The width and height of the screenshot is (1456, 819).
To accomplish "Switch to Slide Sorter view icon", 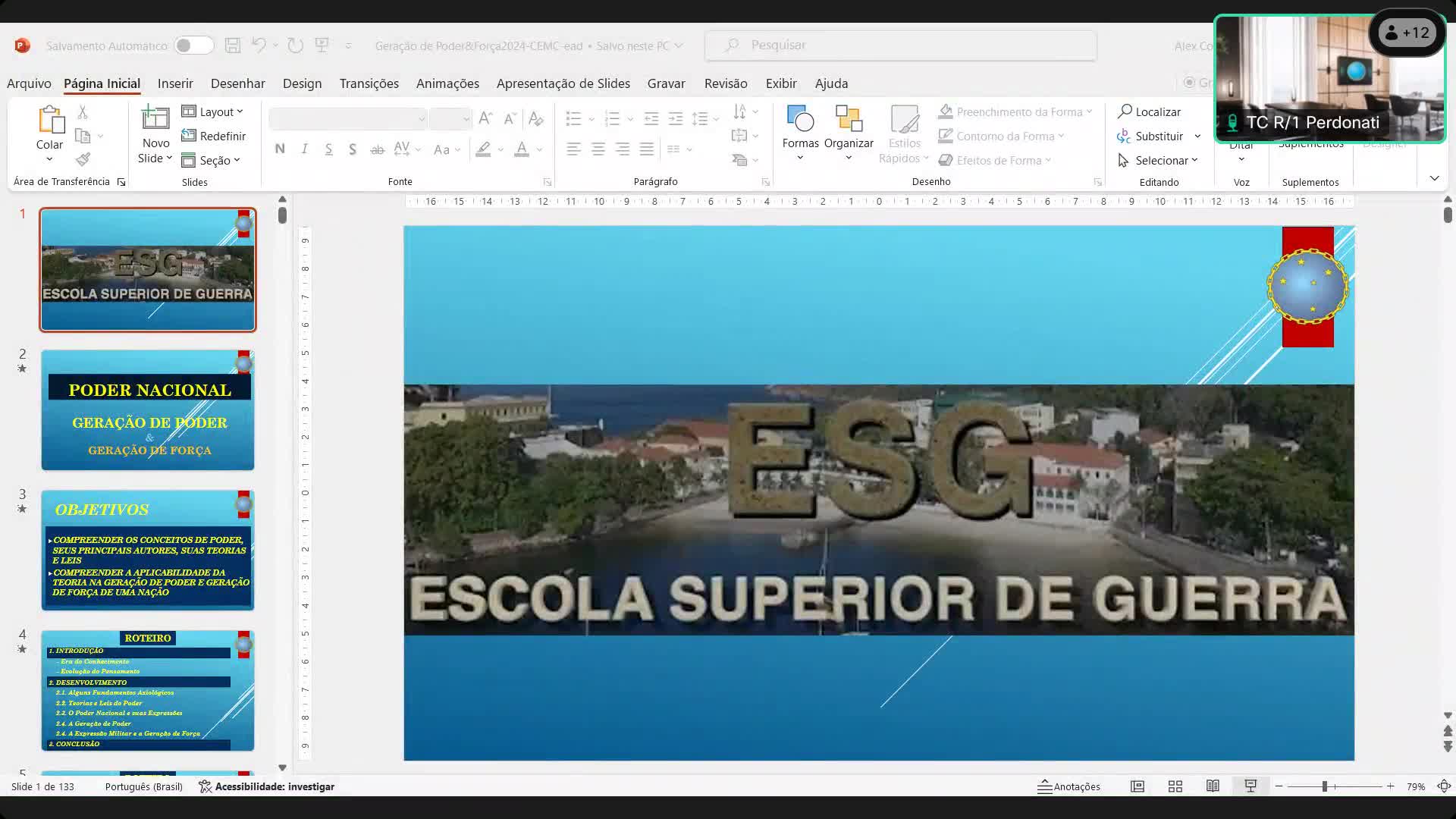I will click(1175, 786).
